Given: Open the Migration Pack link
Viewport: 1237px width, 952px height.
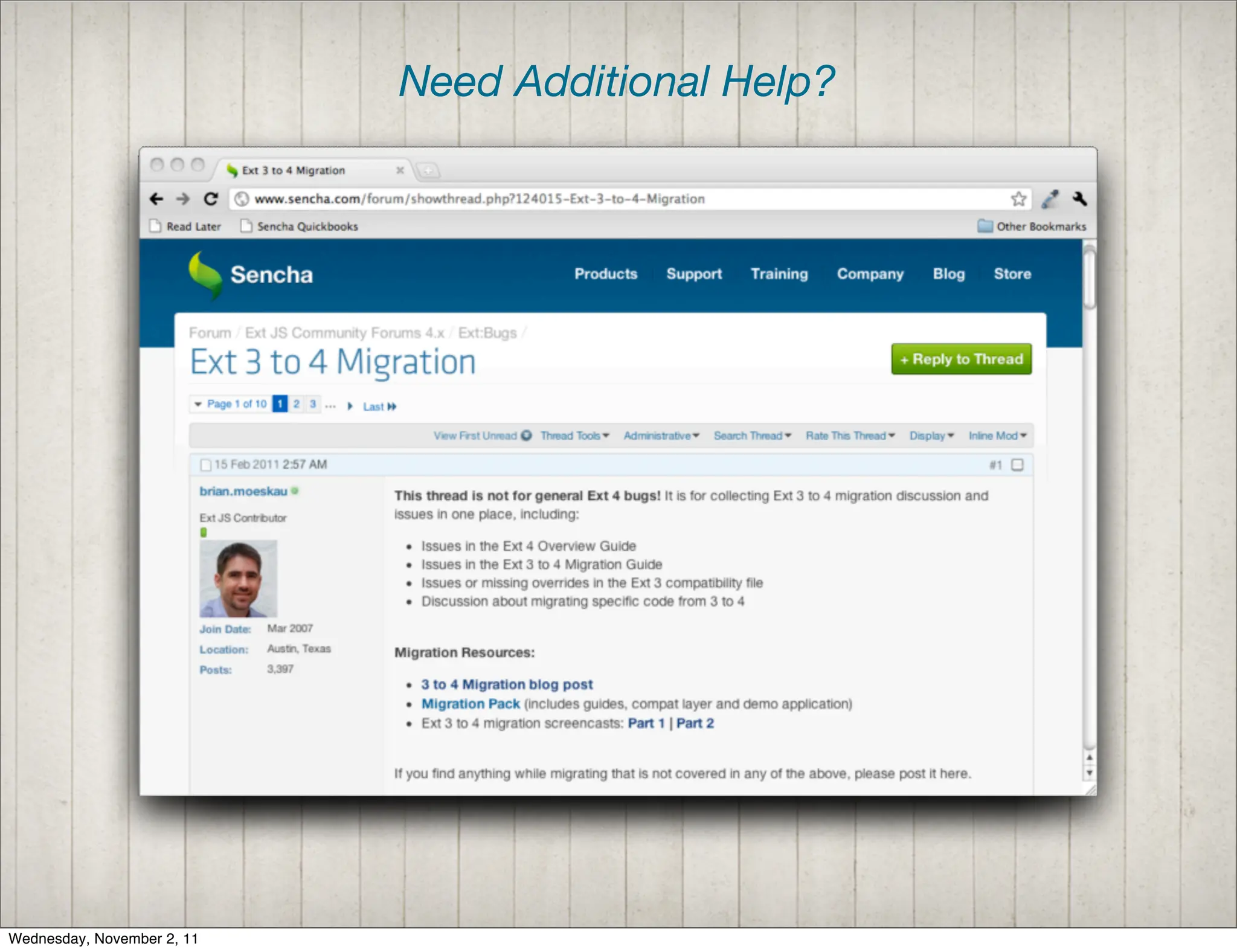Looking at the screenshot, I should [471, 704].
